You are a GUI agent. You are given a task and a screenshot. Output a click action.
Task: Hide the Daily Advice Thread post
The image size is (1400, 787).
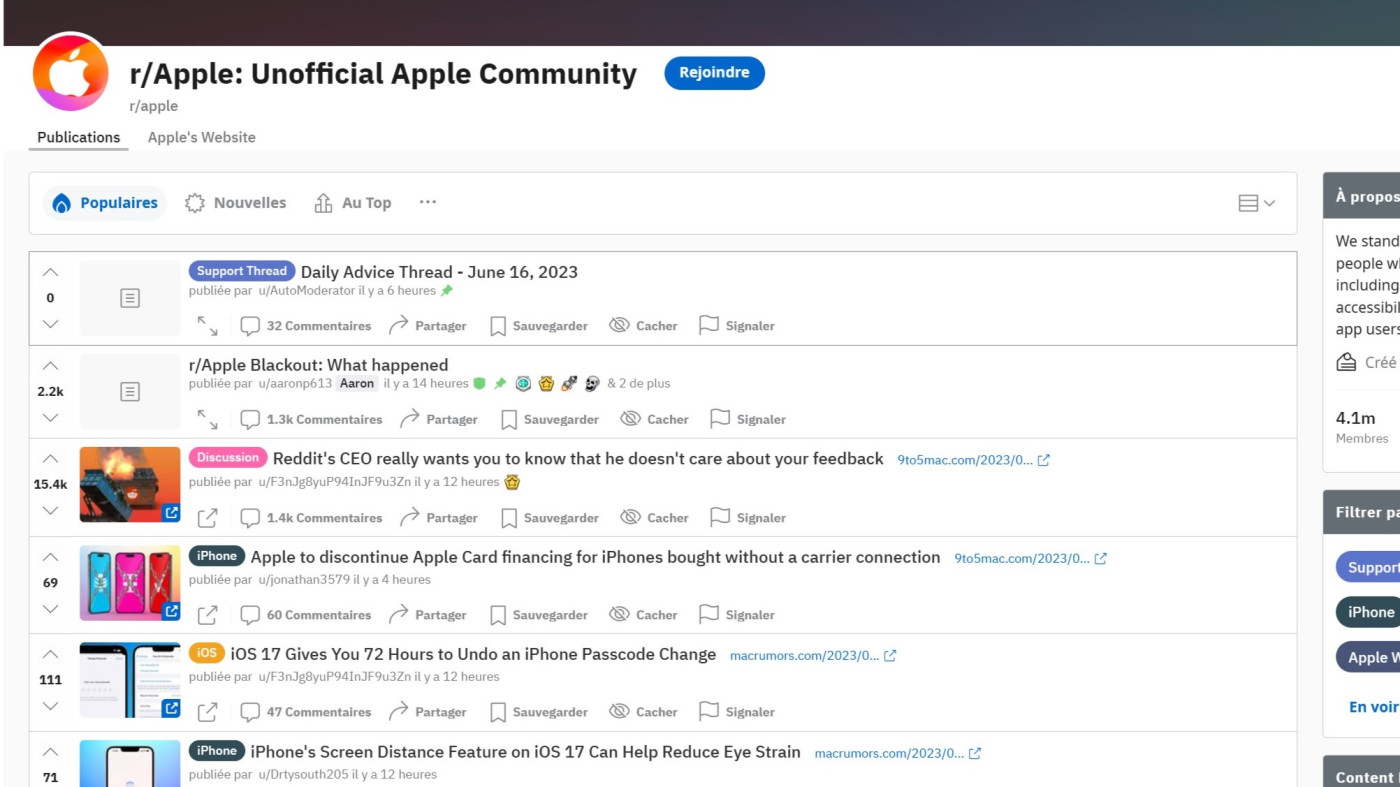(643, 326)
